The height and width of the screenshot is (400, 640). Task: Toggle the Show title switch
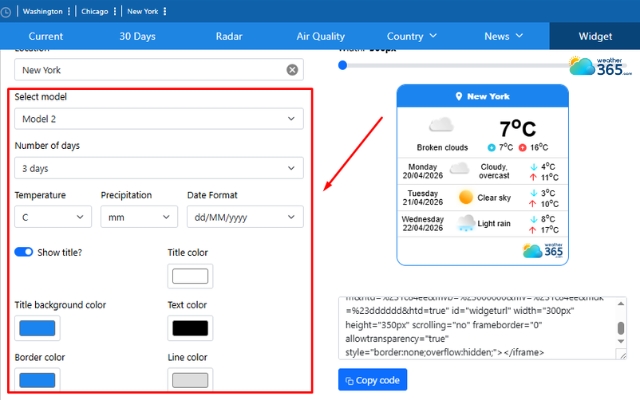(x=24, y=252)
